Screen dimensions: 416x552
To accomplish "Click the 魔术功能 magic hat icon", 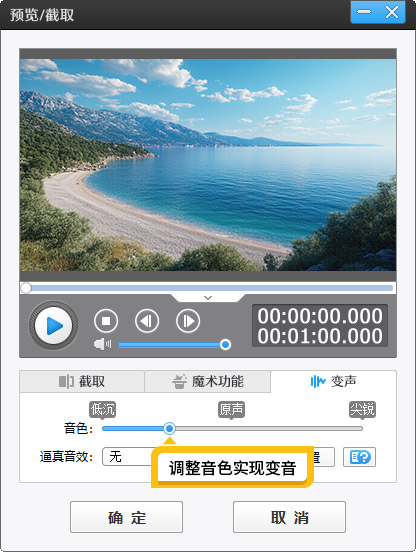I will (179, 381).
